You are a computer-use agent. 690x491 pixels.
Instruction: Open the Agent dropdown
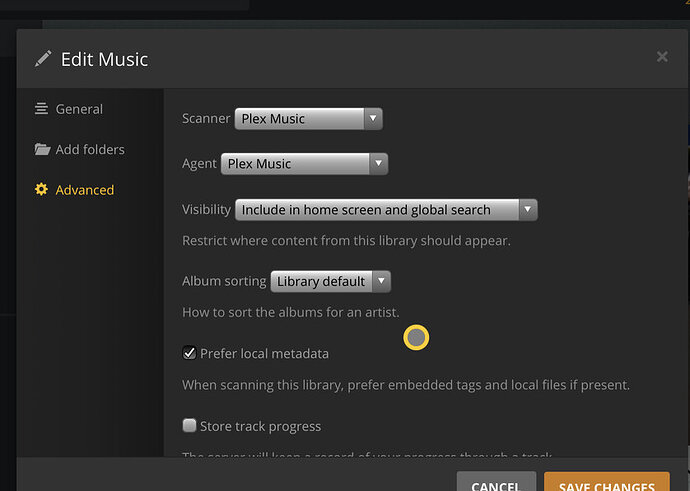coord(304,164)
